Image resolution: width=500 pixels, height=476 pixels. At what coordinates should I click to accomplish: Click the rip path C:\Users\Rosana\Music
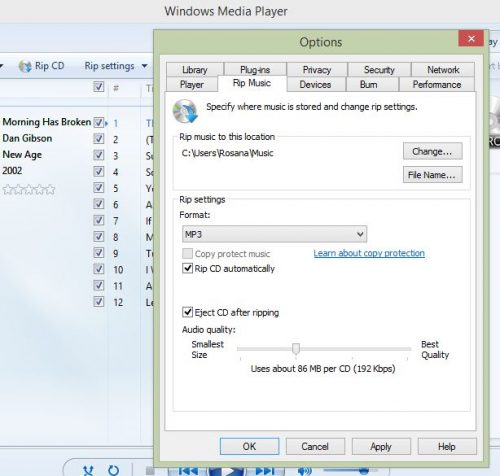point(227,153)
